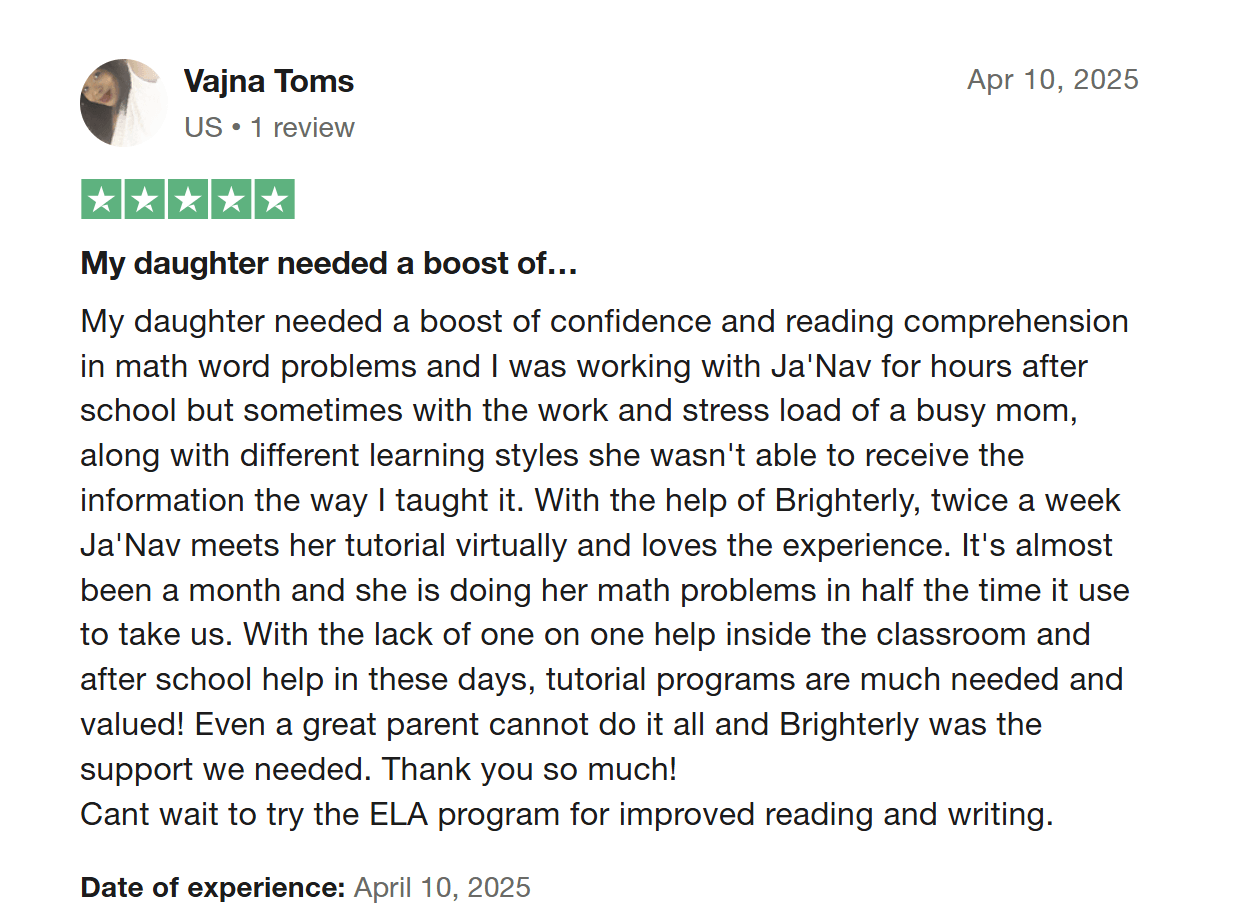The height and width of the screenshot is (924, 1241).
Task: Click the "Date of experience:" bold label
Action: [x=213, y=887]
